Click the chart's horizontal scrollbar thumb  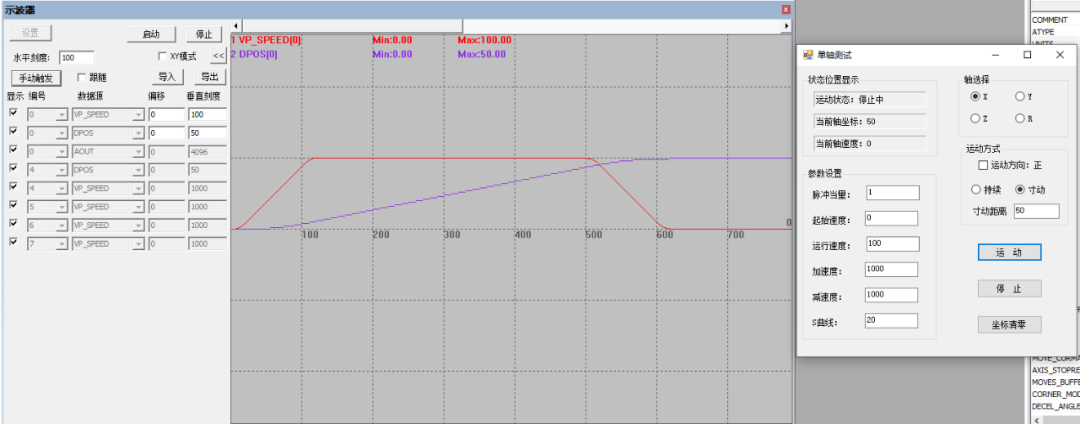tap(352, 25)
